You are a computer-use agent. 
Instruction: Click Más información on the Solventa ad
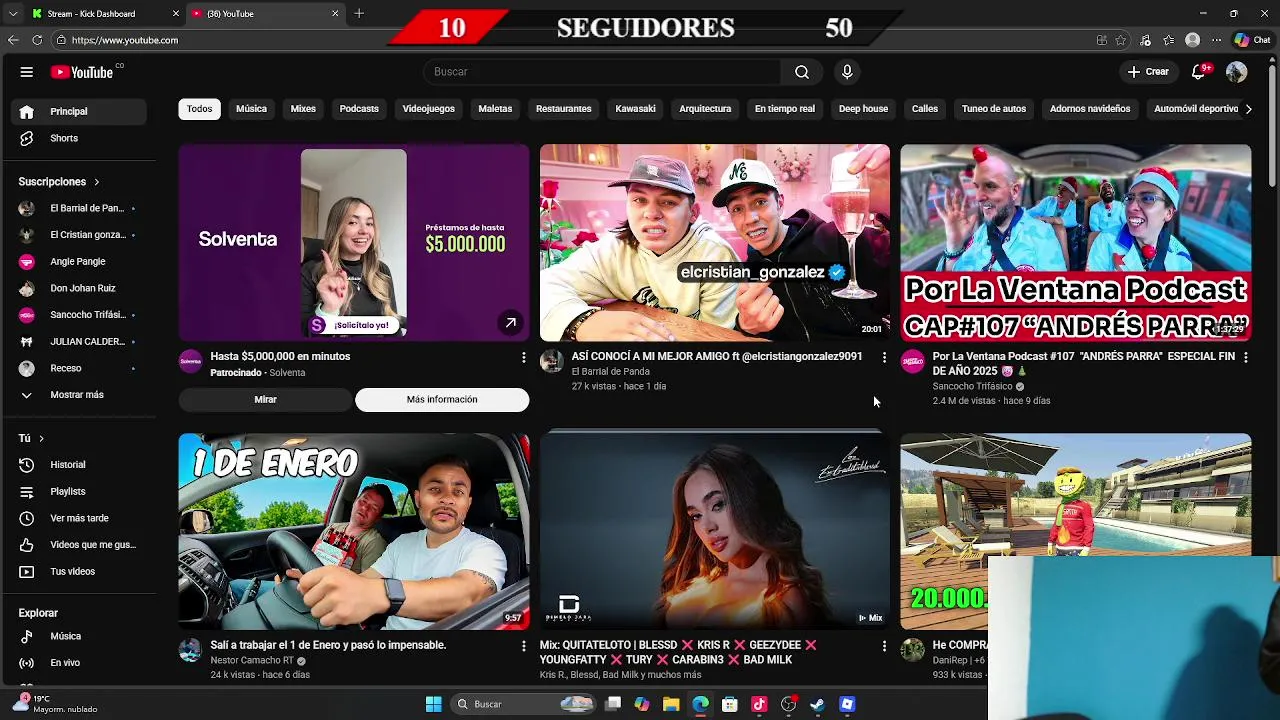(x=442, y=400)
